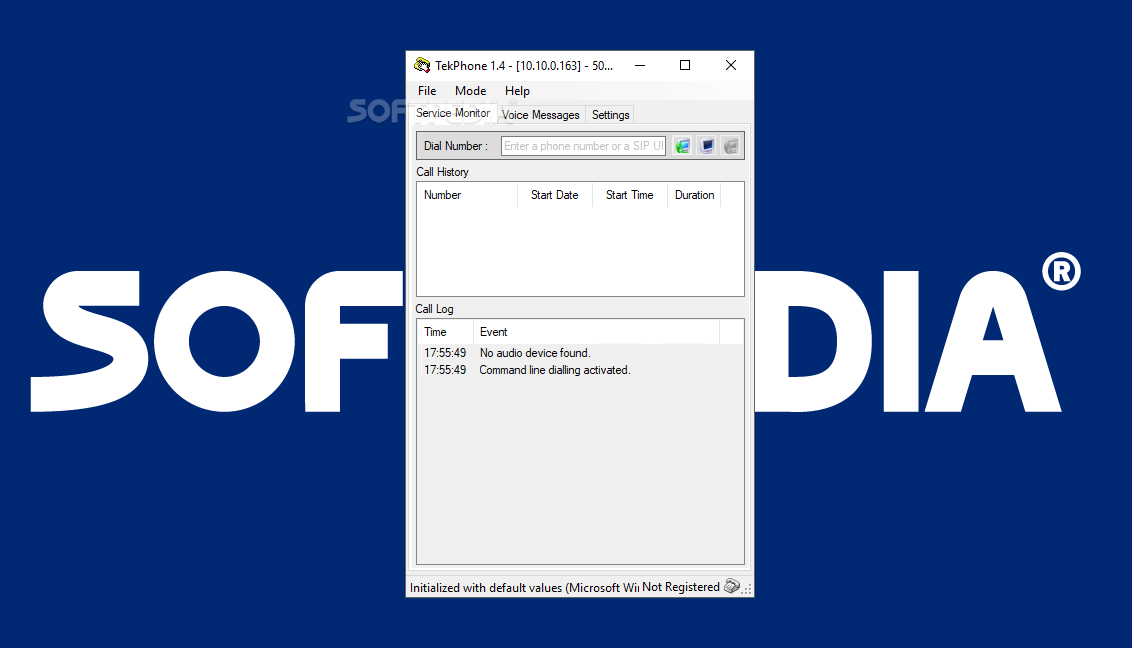Click the greyed-out hang up icon
The width and height of the screenshot is (1132, 648).
tap(731, 146)
